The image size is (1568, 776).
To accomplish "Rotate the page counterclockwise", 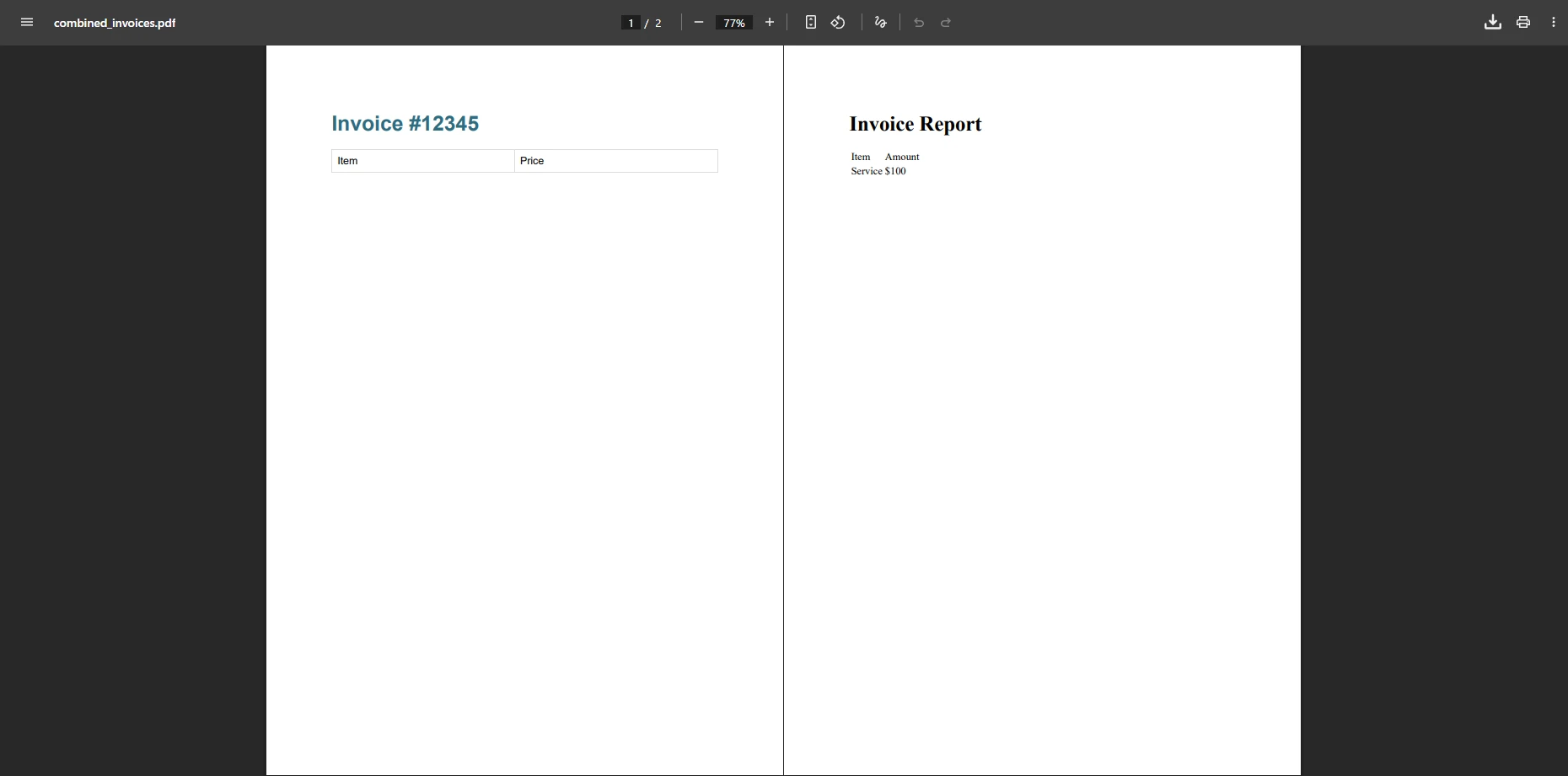I will (838, 23).
